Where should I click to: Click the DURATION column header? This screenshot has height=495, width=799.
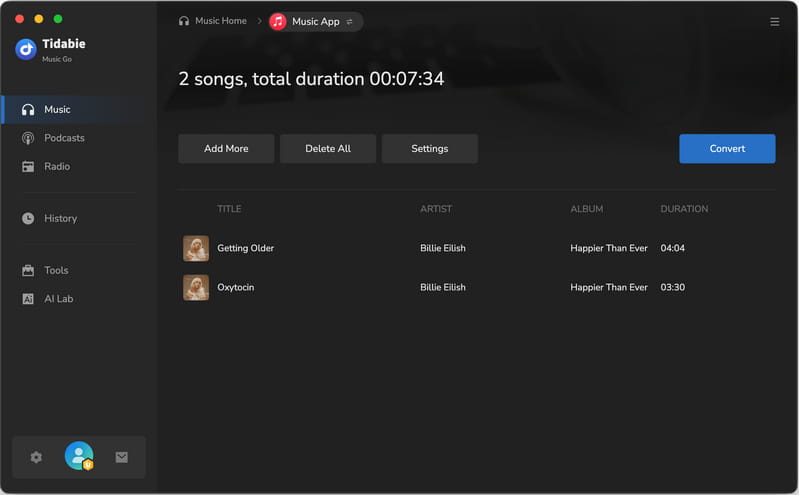(x=684, y=209)
